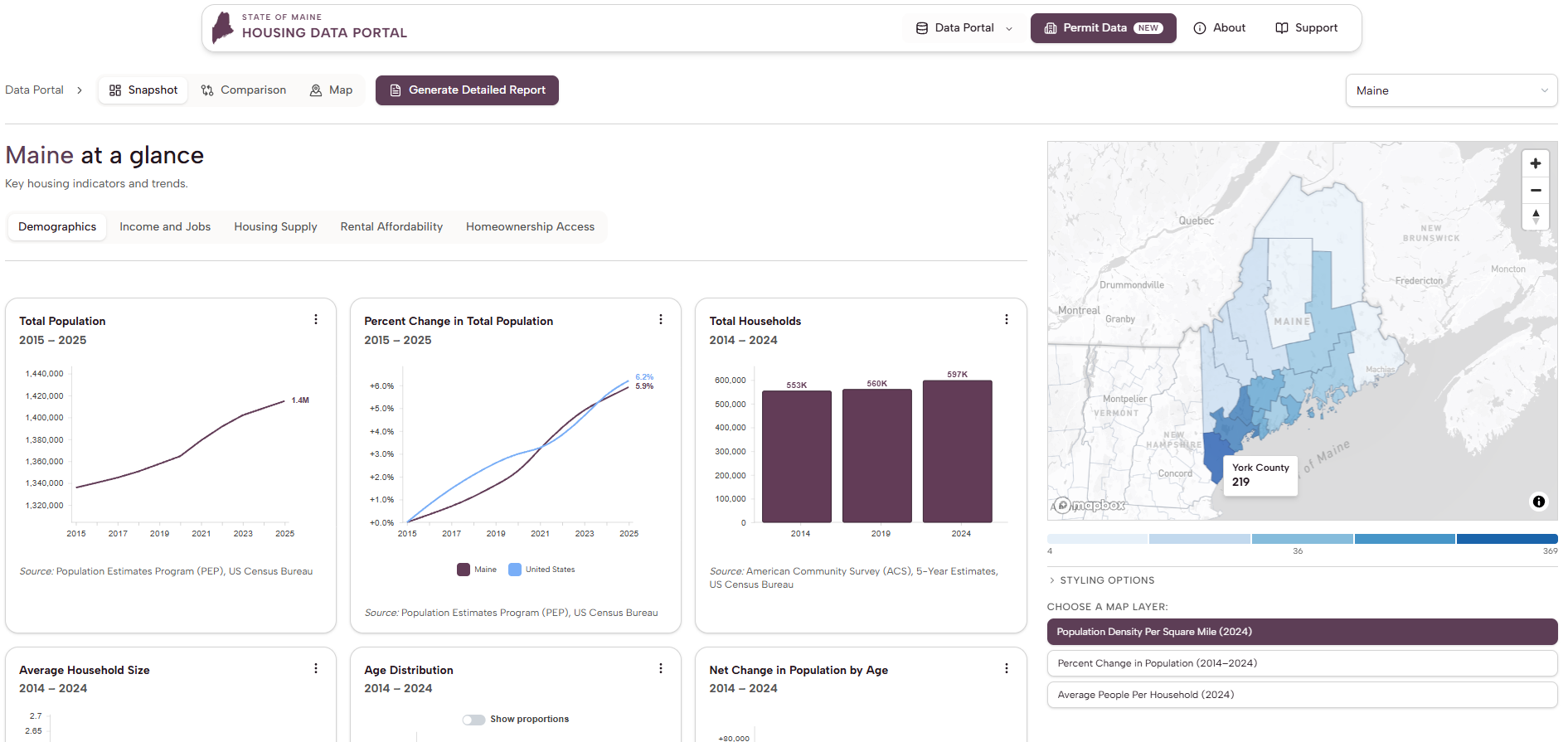Open Total Population card options menu

(x=316, y=319)
